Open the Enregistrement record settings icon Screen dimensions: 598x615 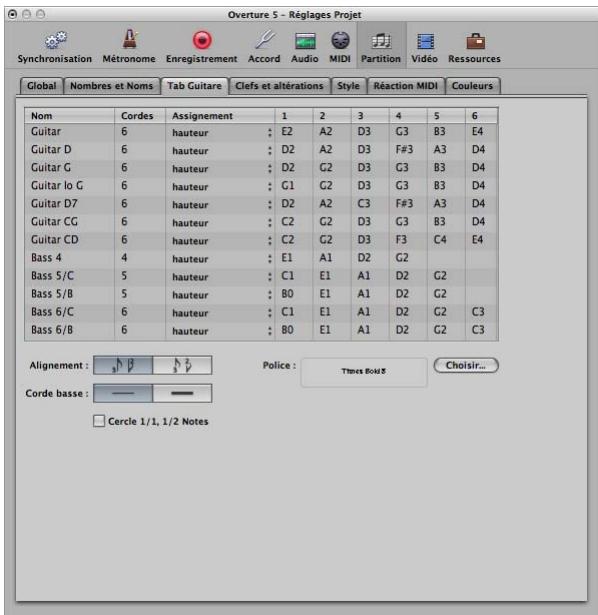click(202, 47)
